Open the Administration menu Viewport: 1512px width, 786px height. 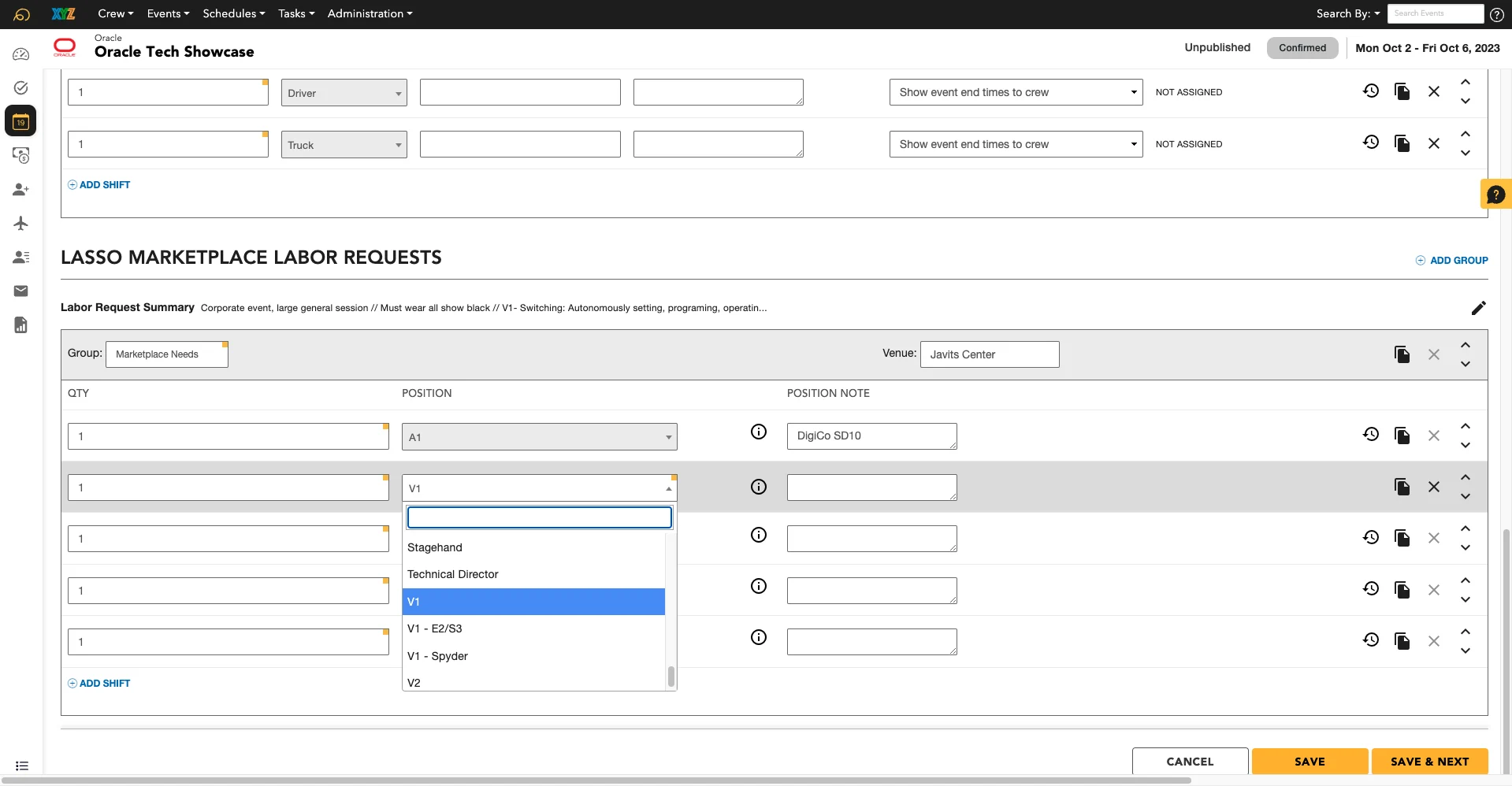pos(370,13)
